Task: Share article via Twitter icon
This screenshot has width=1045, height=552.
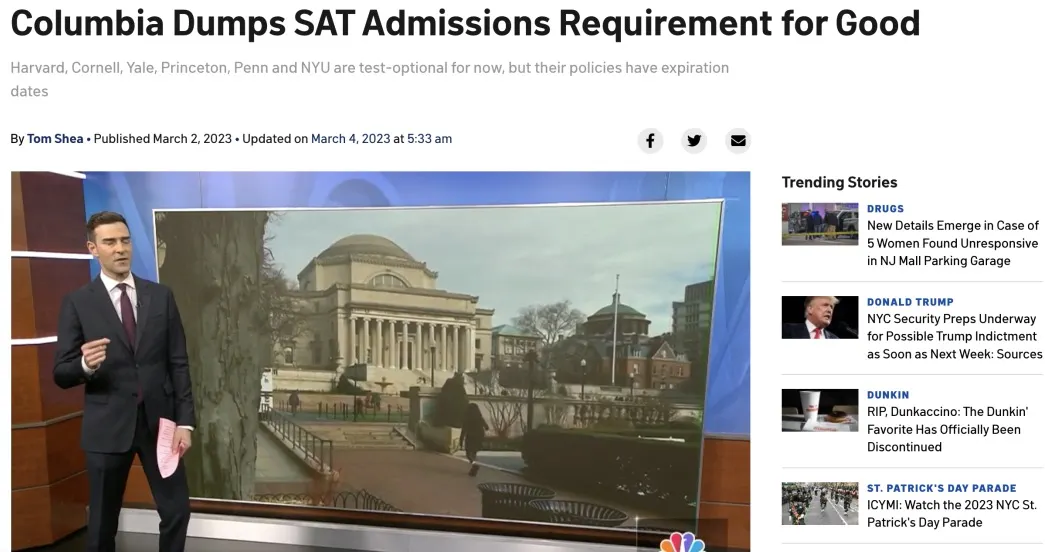Action: pos(694,140)
